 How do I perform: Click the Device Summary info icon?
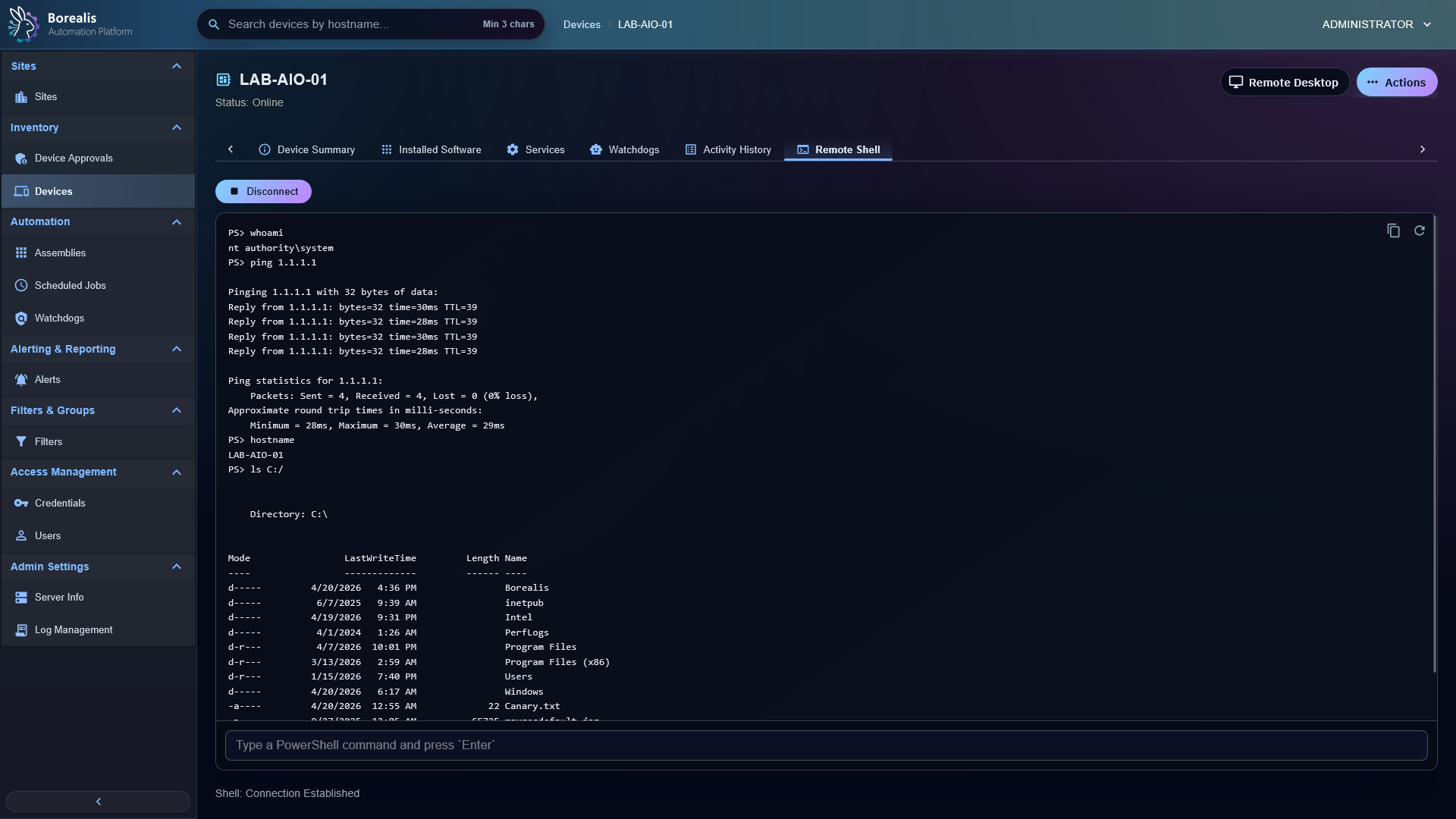265,150
